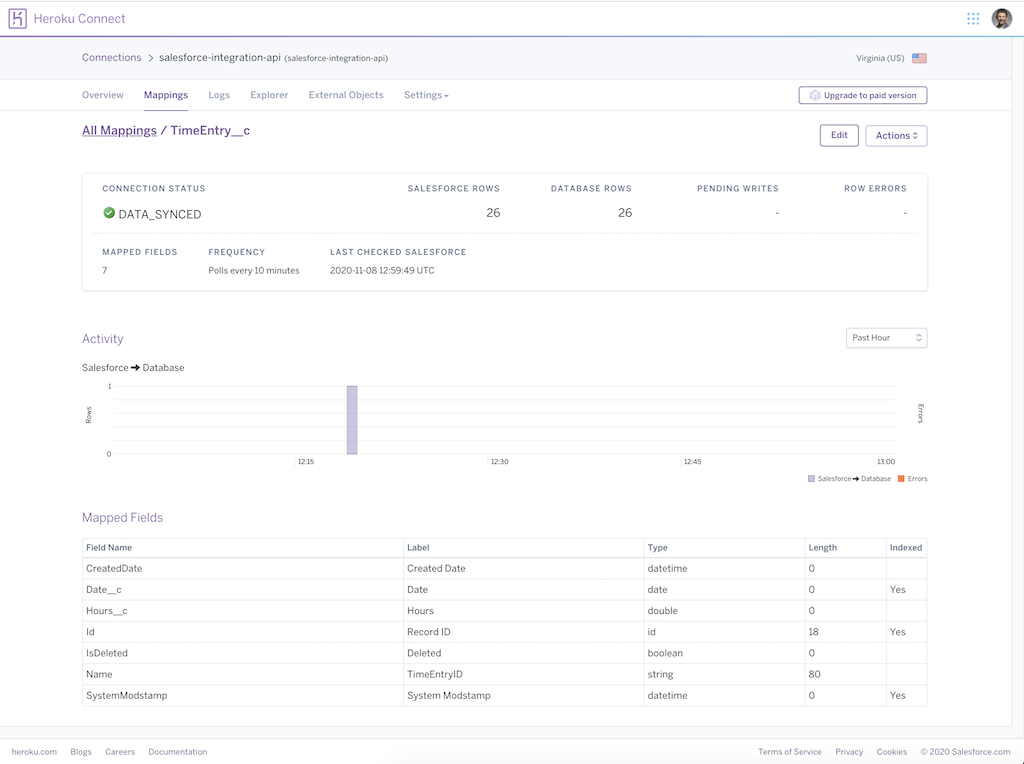Viewport: 1024px width, 764px height.
Task: Click the orange Errors legend swatch
Action: [901, 479]
